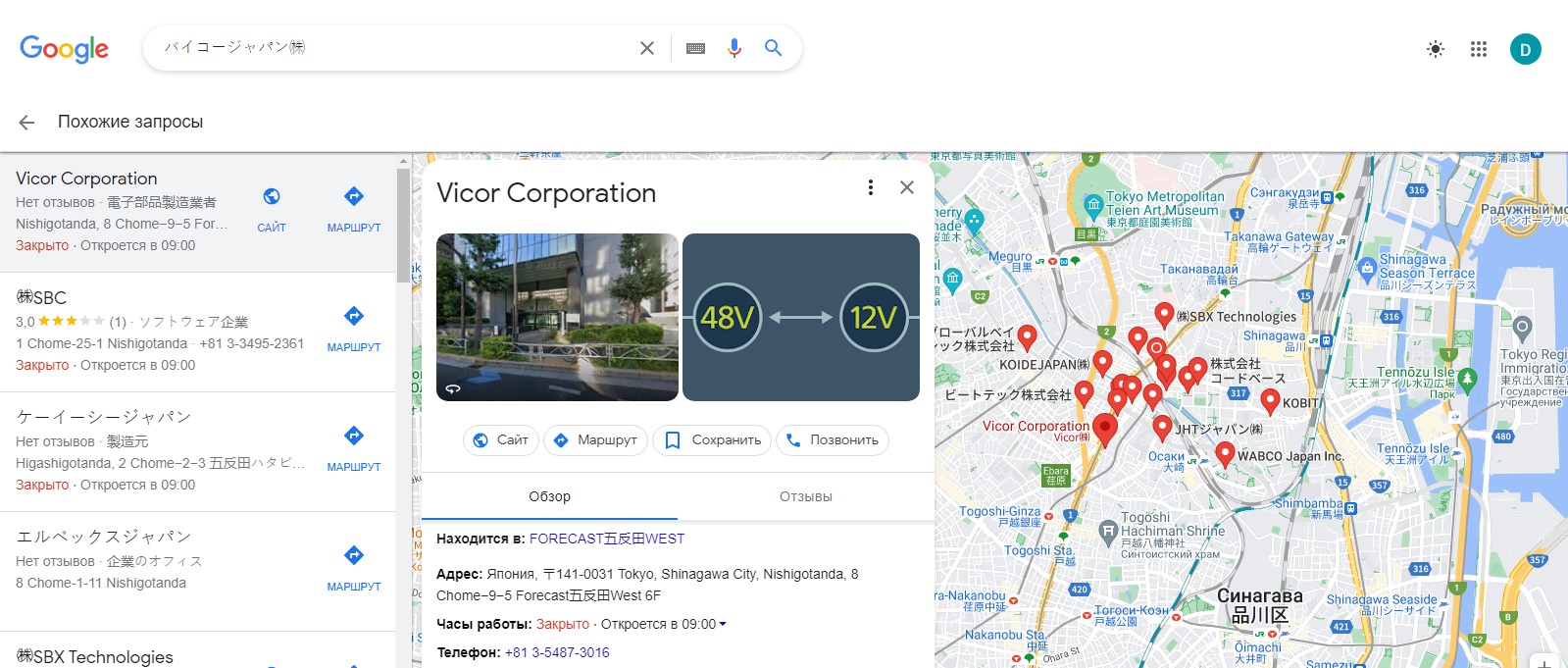Click the KOIDEJAPAN㈱ map pin
Image resolution: width=1568 pixels, height=668 pixels.
[1103, 362]
